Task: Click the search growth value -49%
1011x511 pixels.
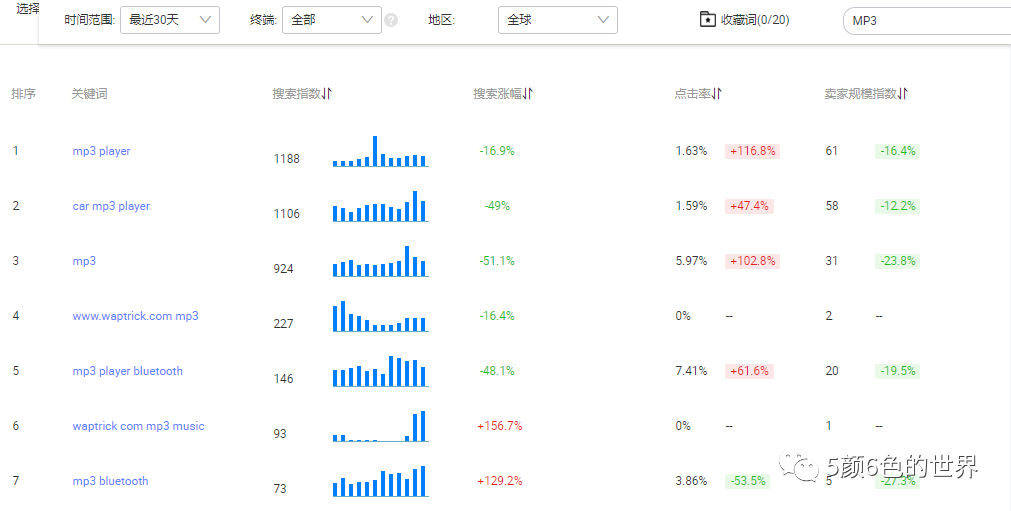Action: point(497,206)
